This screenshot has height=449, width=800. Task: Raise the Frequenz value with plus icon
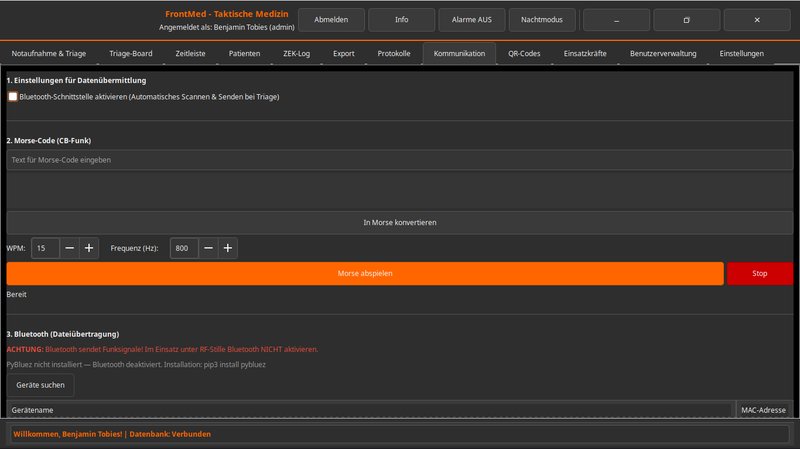tap(228, 248)
